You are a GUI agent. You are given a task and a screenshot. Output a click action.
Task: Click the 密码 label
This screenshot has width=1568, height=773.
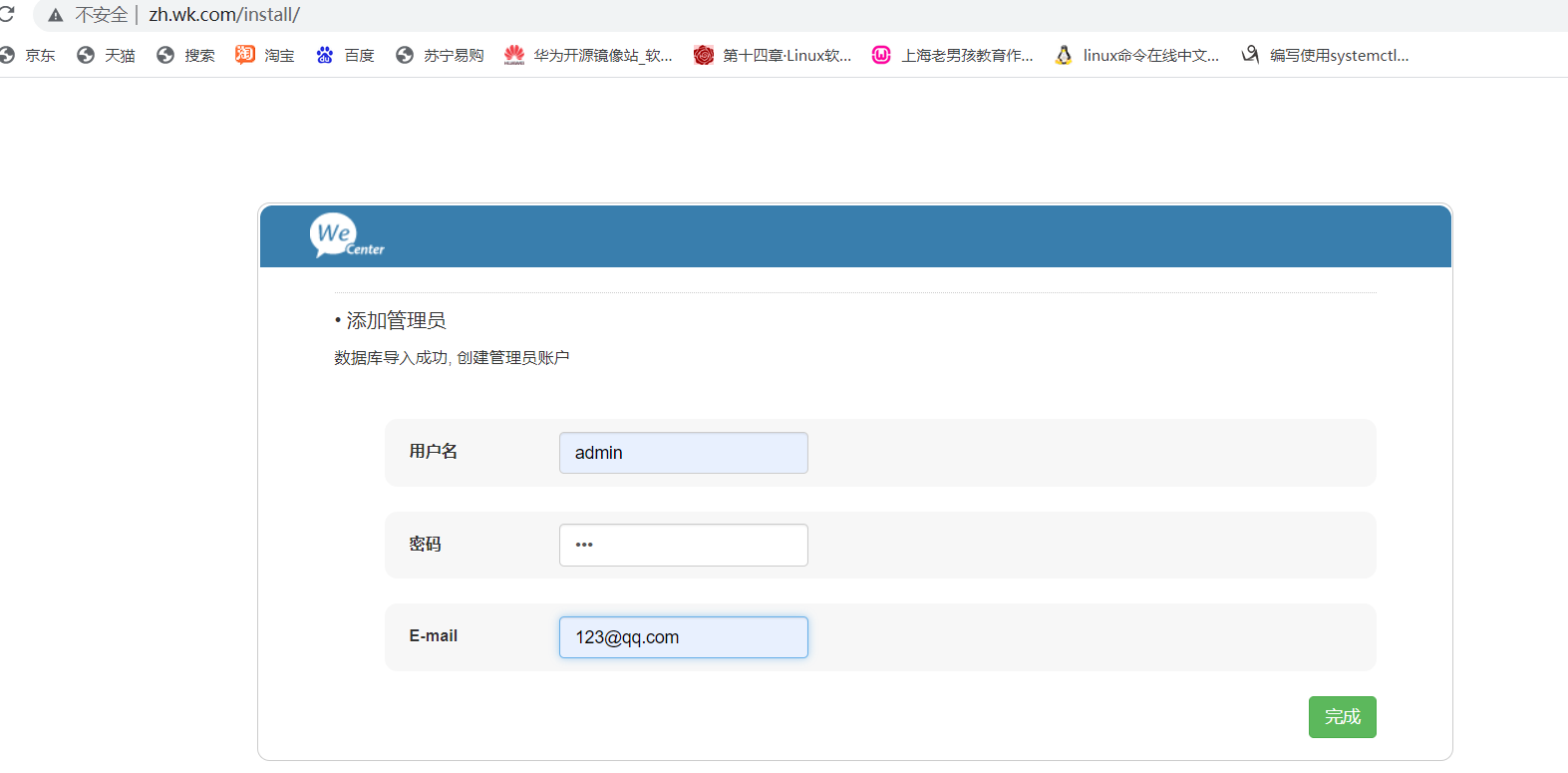(x=426, y=544)
